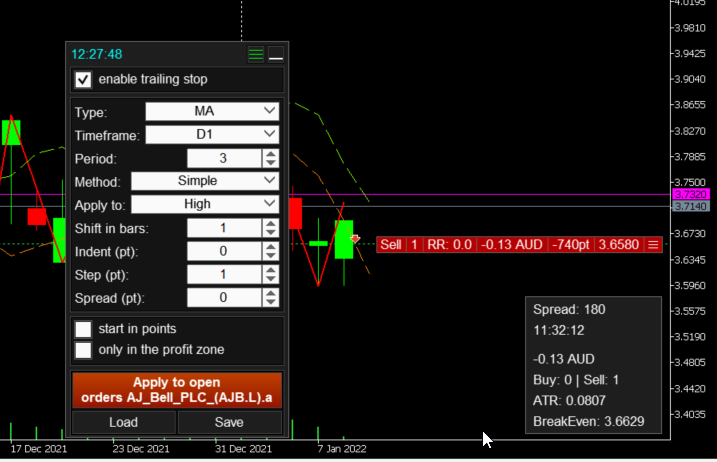717x462 pixels.
Task: Click the Shift in bars input field
Action: 224,228
